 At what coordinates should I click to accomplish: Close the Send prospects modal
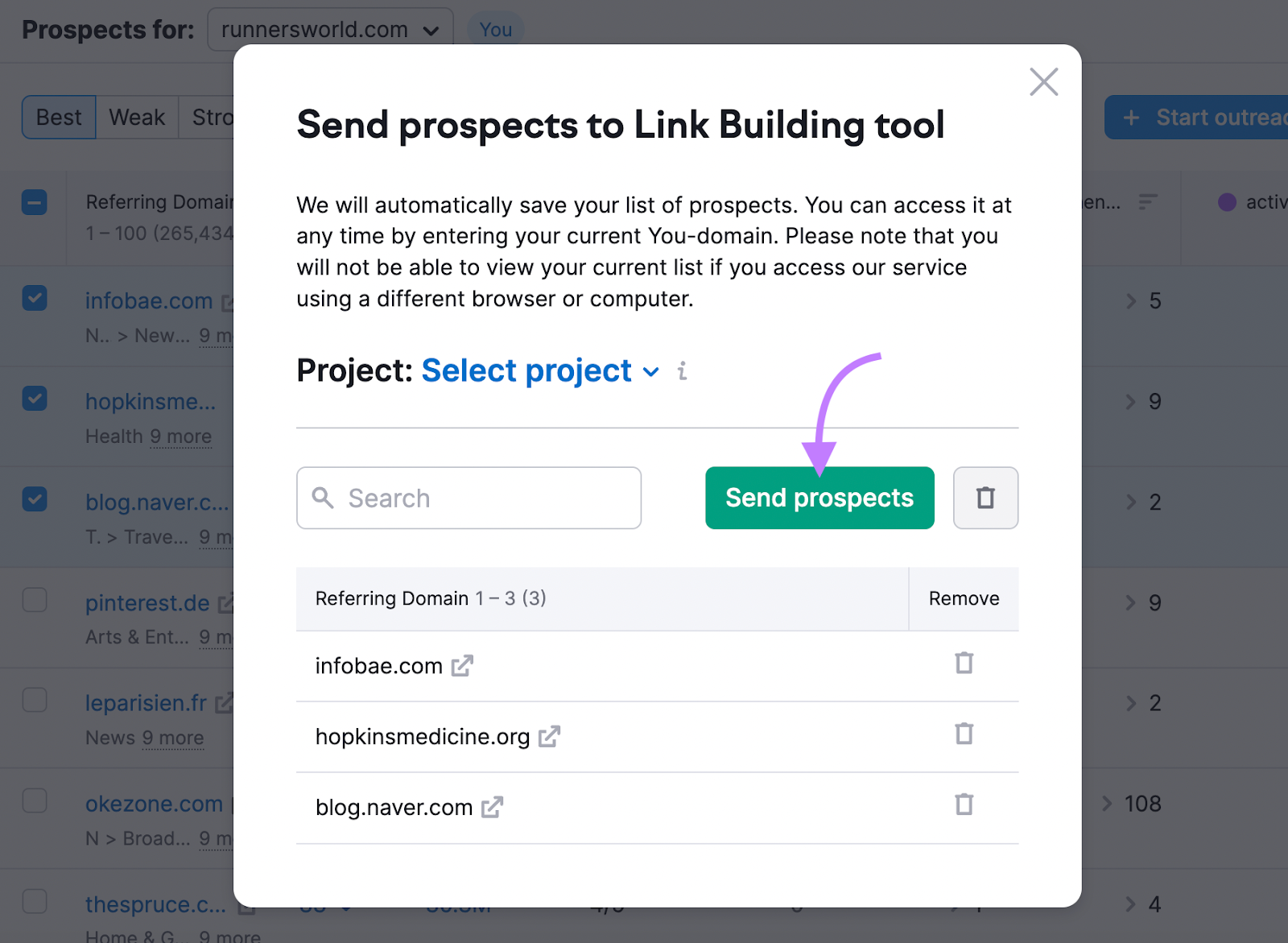[x=1043, y=81]
